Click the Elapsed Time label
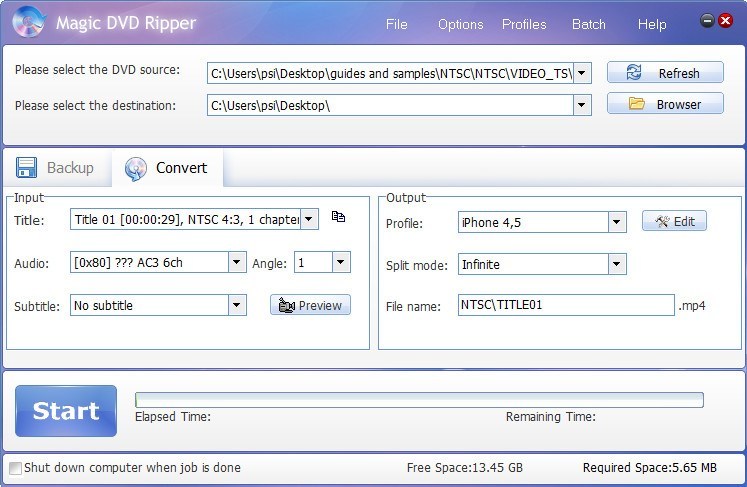 (x=173, y=416)
